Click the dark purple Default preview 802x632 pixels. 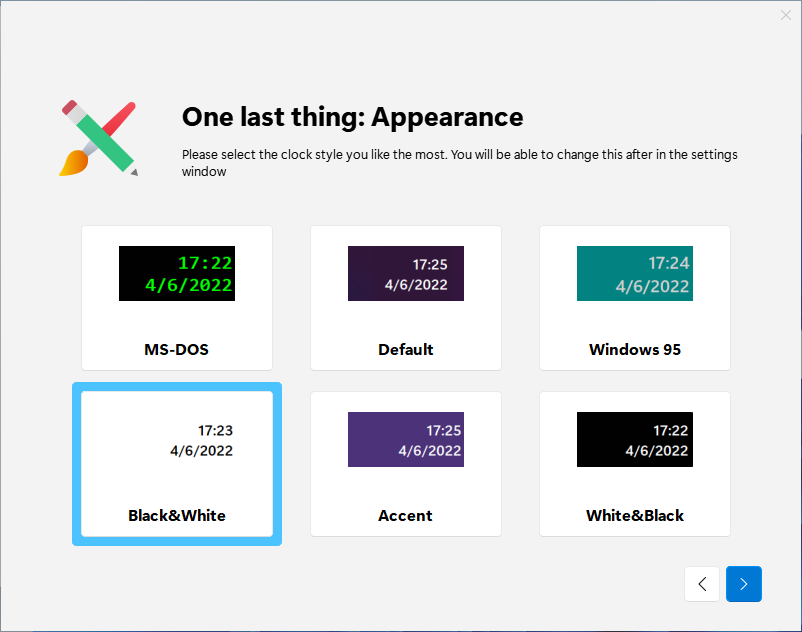406,274
